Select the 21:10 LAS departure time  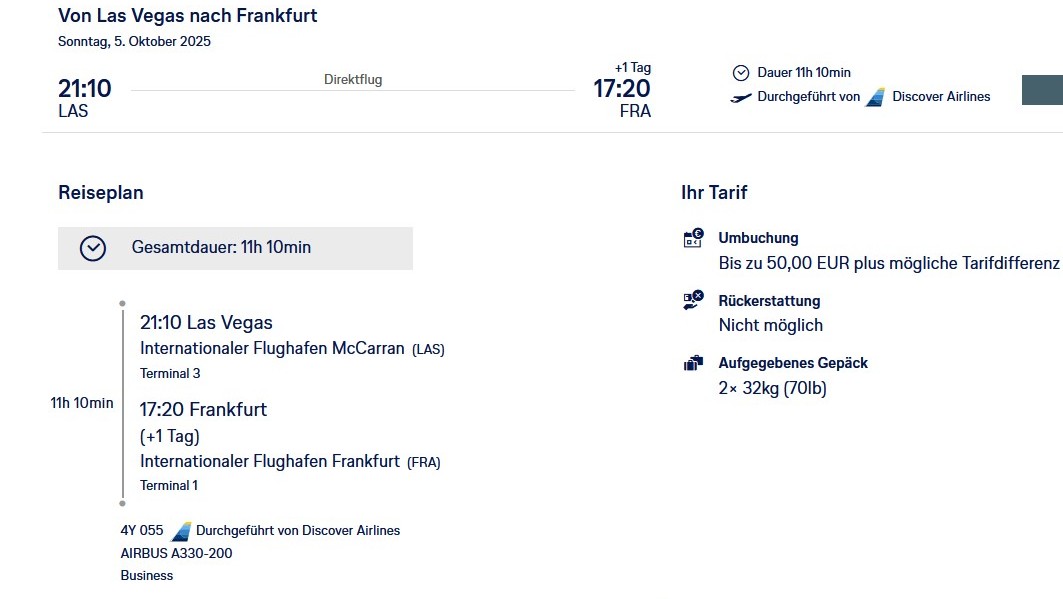tap(85, 89)
